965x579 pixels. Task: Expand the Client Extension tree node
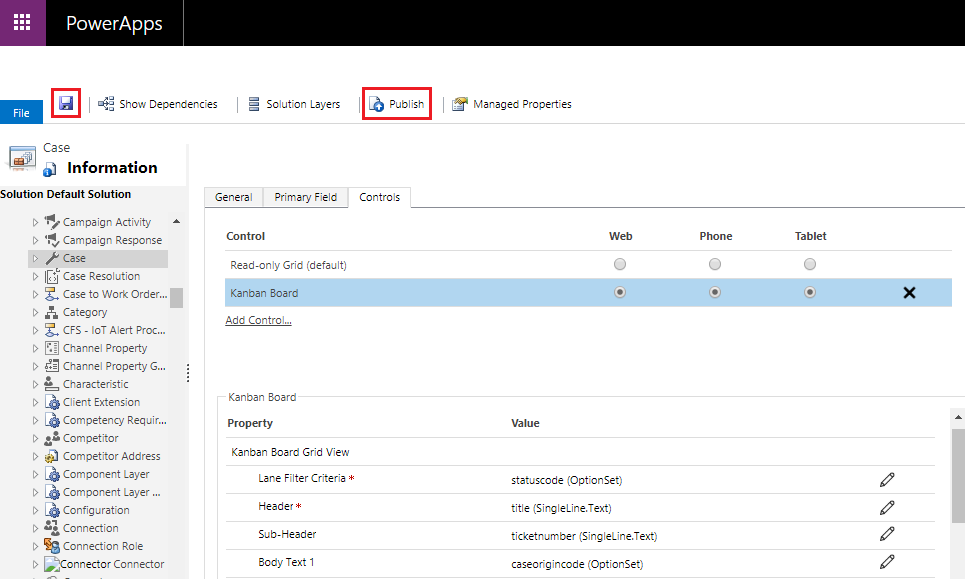click(35, 402)
